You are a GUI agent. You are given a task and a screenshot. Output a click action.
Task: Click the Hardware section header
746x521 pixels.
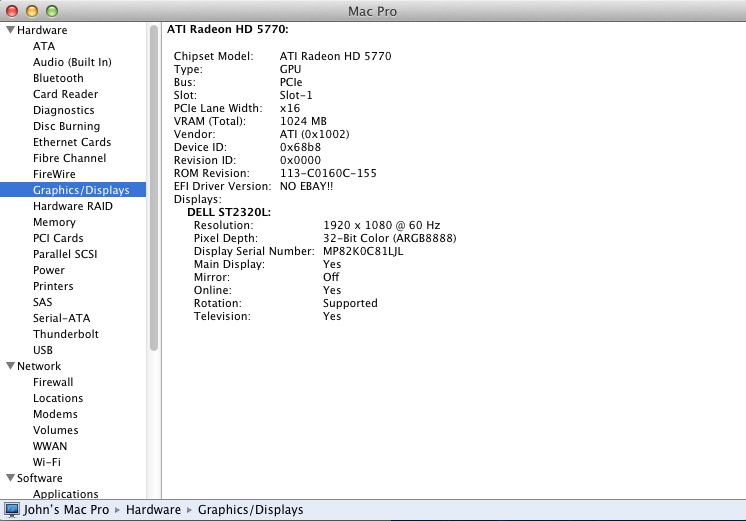(x=42, y=30)
